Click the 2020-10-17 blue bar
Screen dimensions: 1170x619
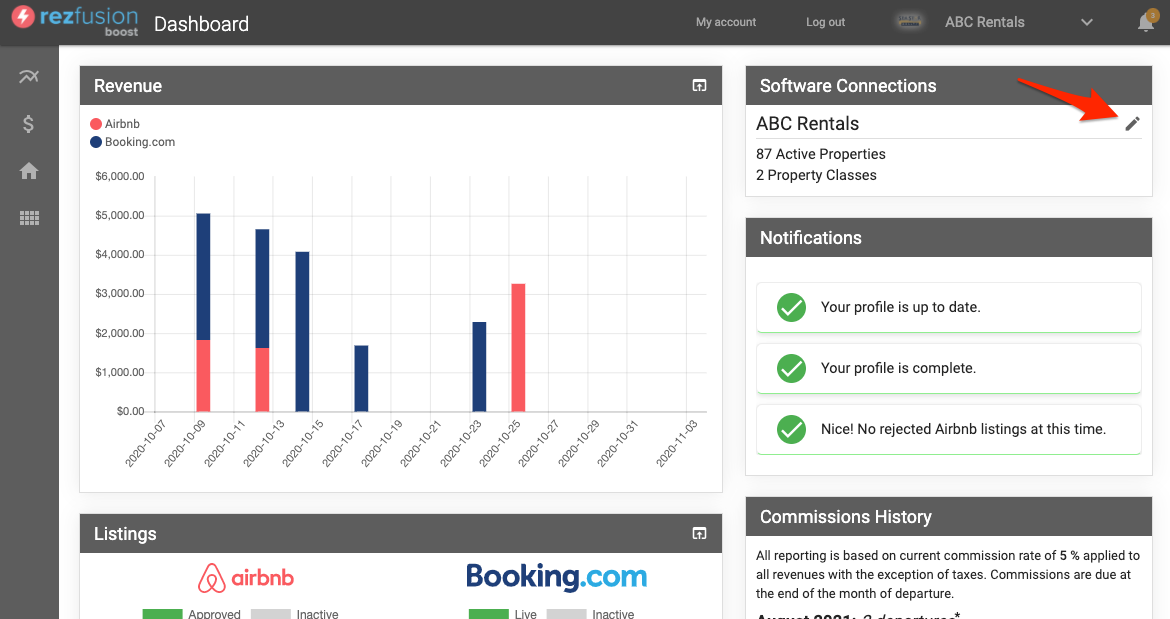point(361,379)
